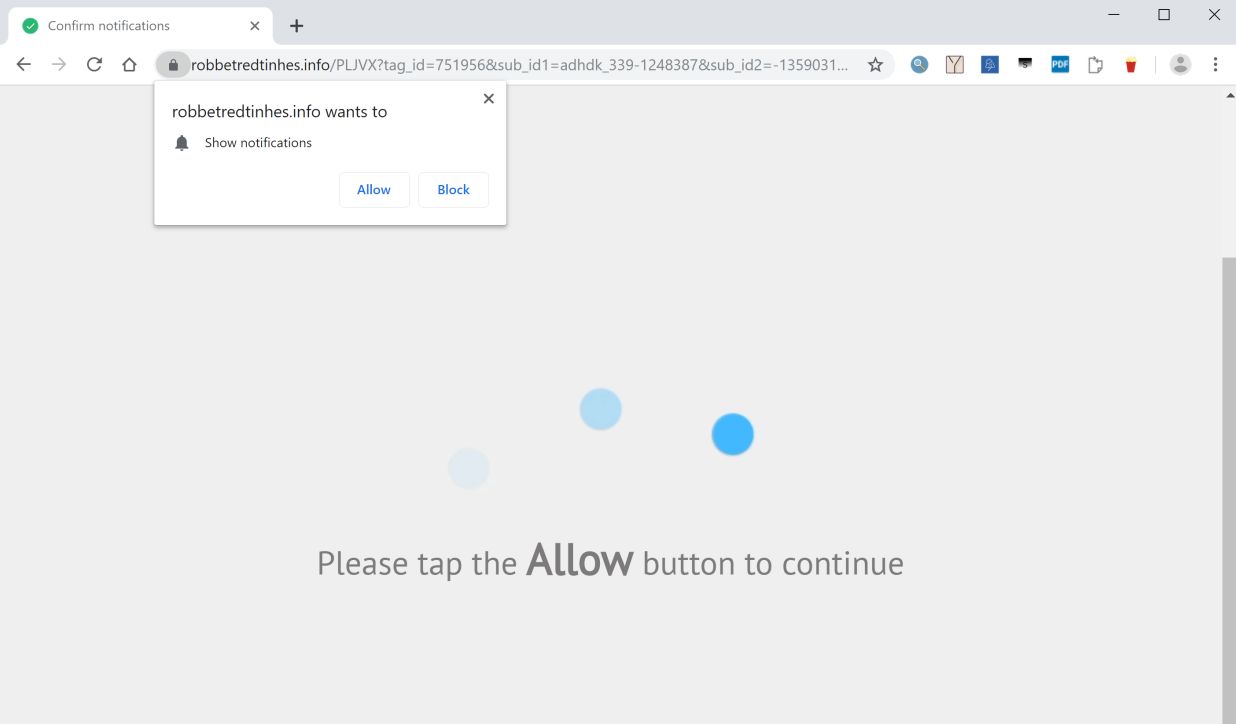Open Chrome's three-dot menu
The width and height of the screenshot is (1236, 724).
point(1215,65)
